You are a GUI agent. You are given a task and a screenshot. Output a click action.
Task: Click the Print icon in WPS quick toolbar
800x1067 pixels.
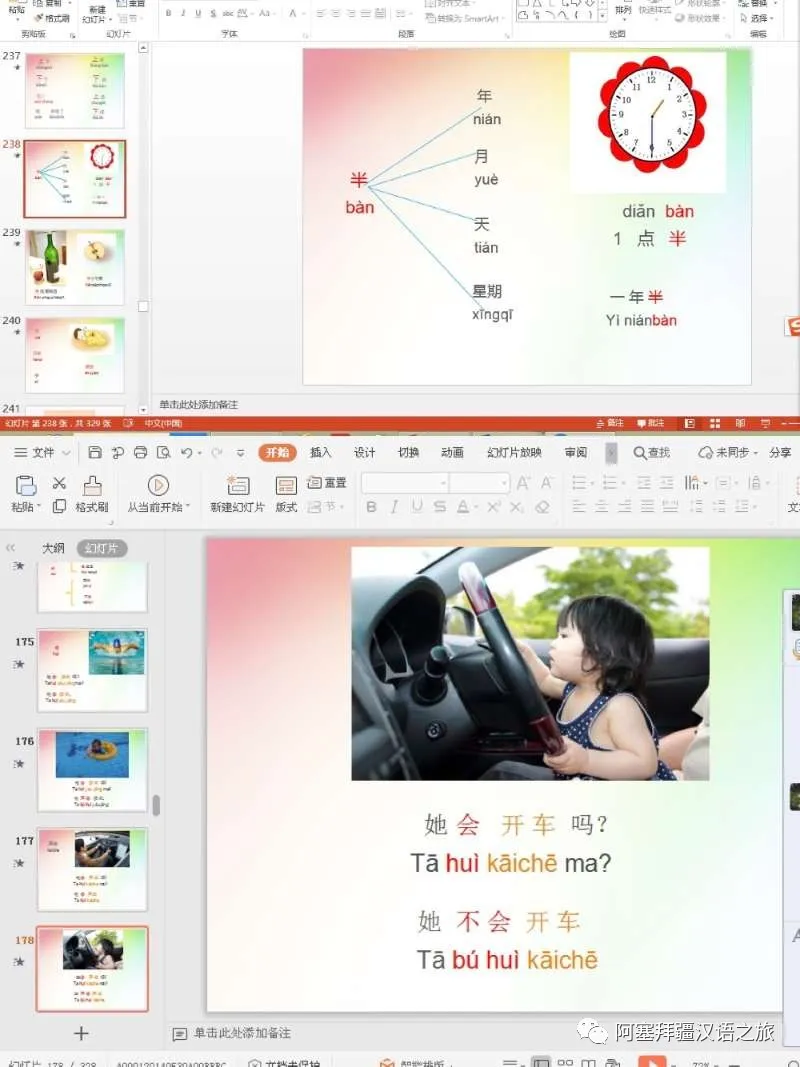(141, 453)
